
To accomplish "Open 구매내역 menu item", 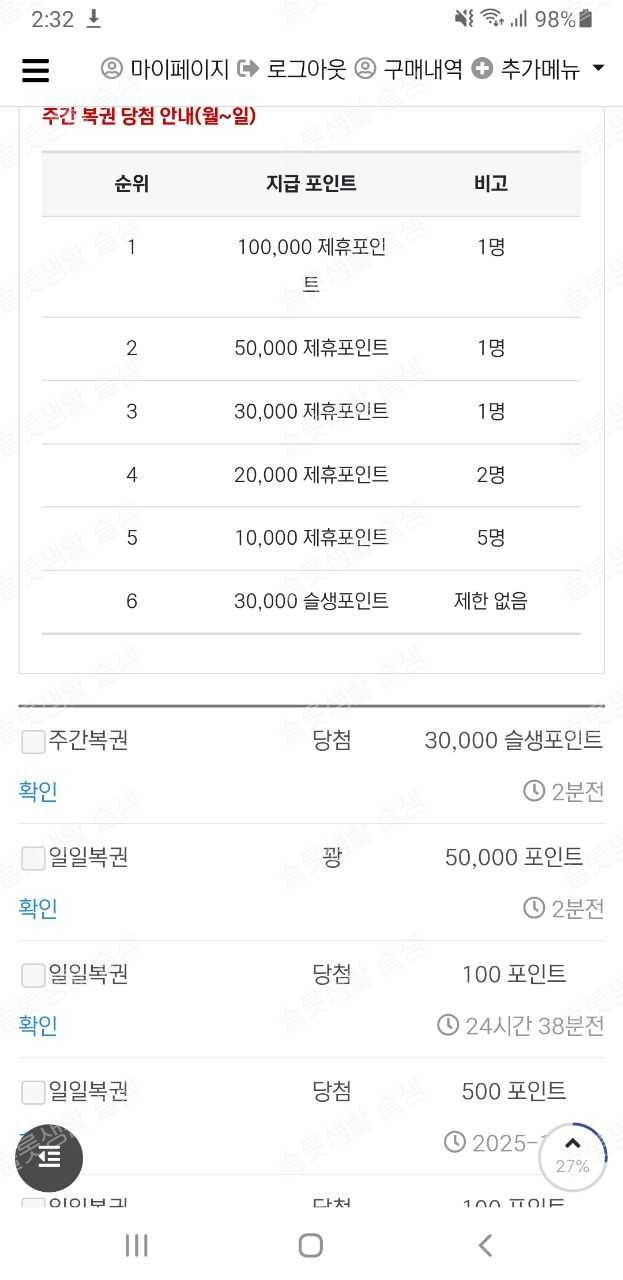I will click(422, 69).
